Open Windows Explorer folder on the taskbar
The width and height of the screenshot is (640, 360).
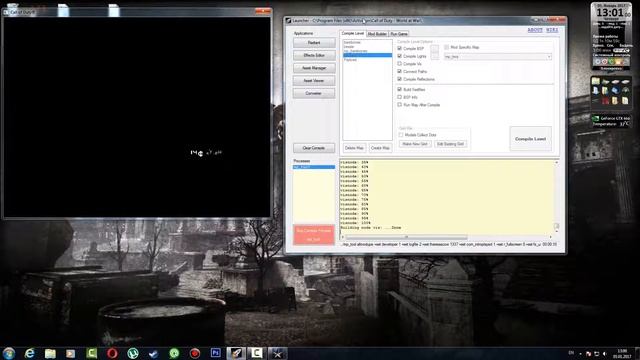point(50,353)
